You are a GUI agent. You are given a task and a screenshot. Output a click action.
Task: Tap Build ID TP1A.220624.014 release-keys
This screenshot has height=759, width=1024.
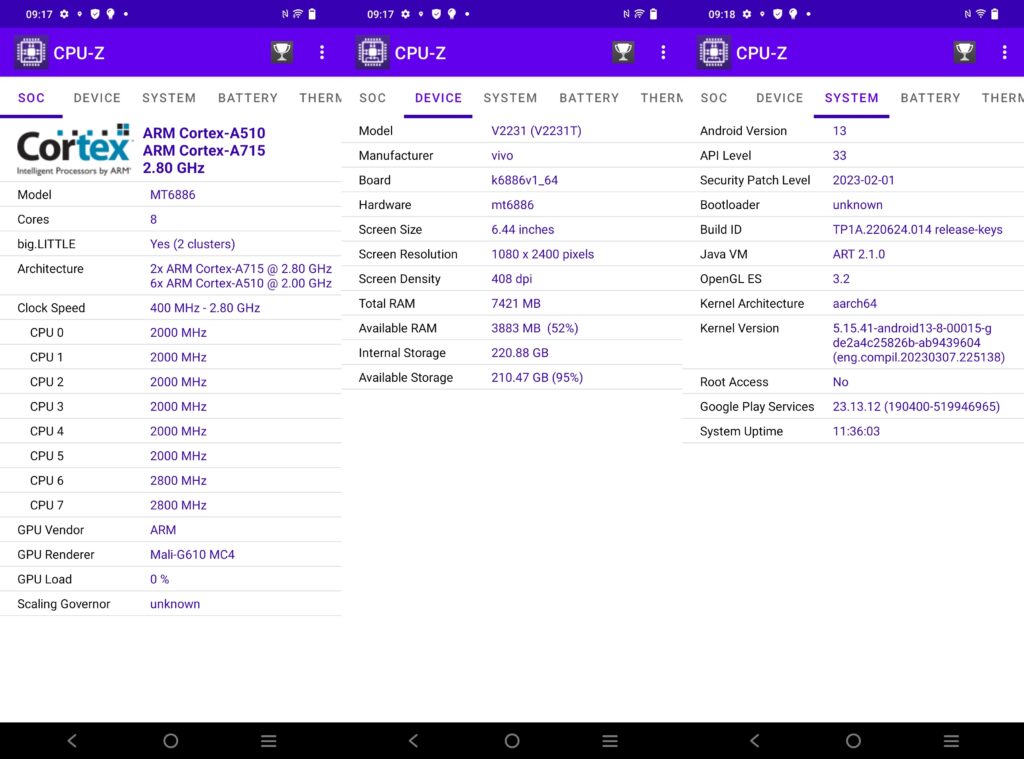tap(917, 229)
